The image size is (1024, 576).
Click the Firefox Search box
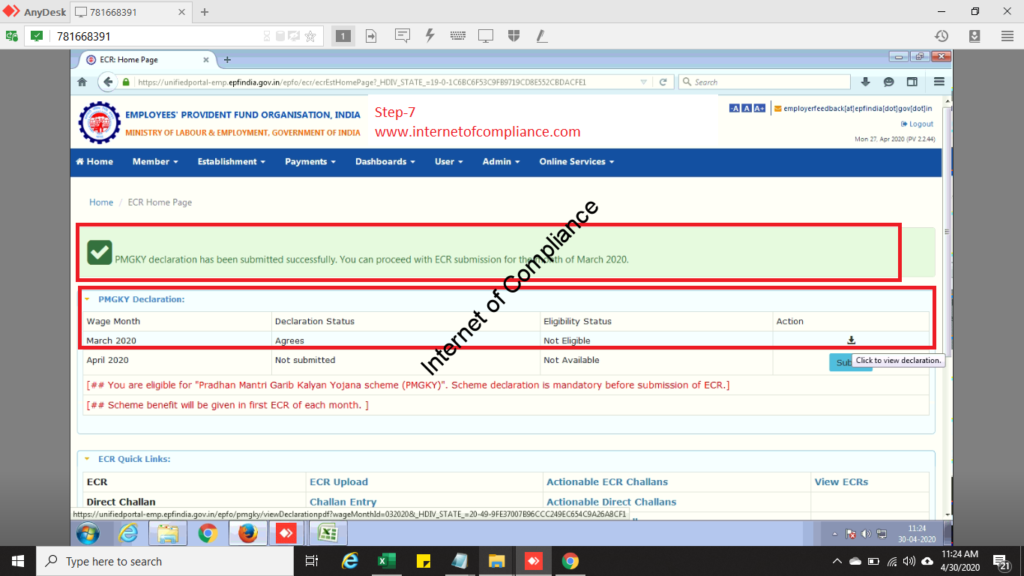pos(764,82)
